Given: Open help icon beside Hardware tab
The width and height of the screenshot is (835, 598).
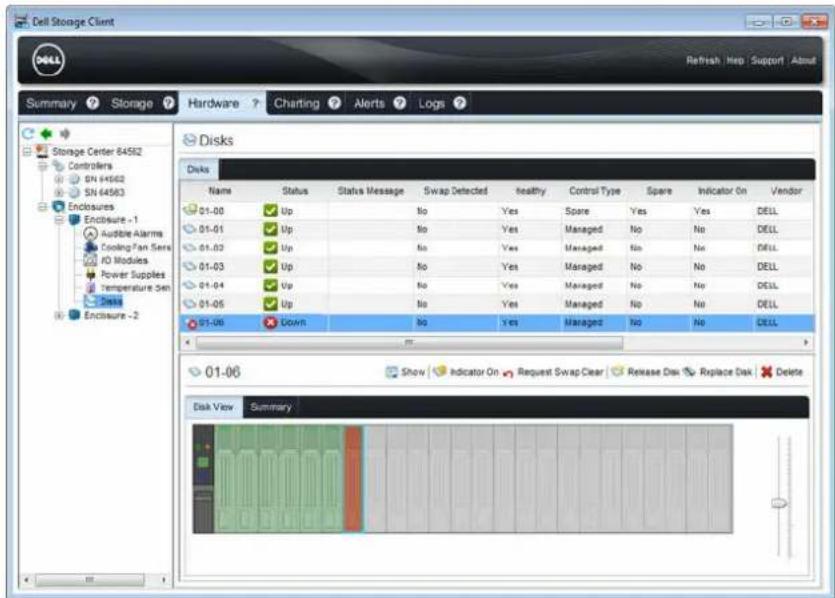Looking at the screenshot, I should (x=255, y=103).
